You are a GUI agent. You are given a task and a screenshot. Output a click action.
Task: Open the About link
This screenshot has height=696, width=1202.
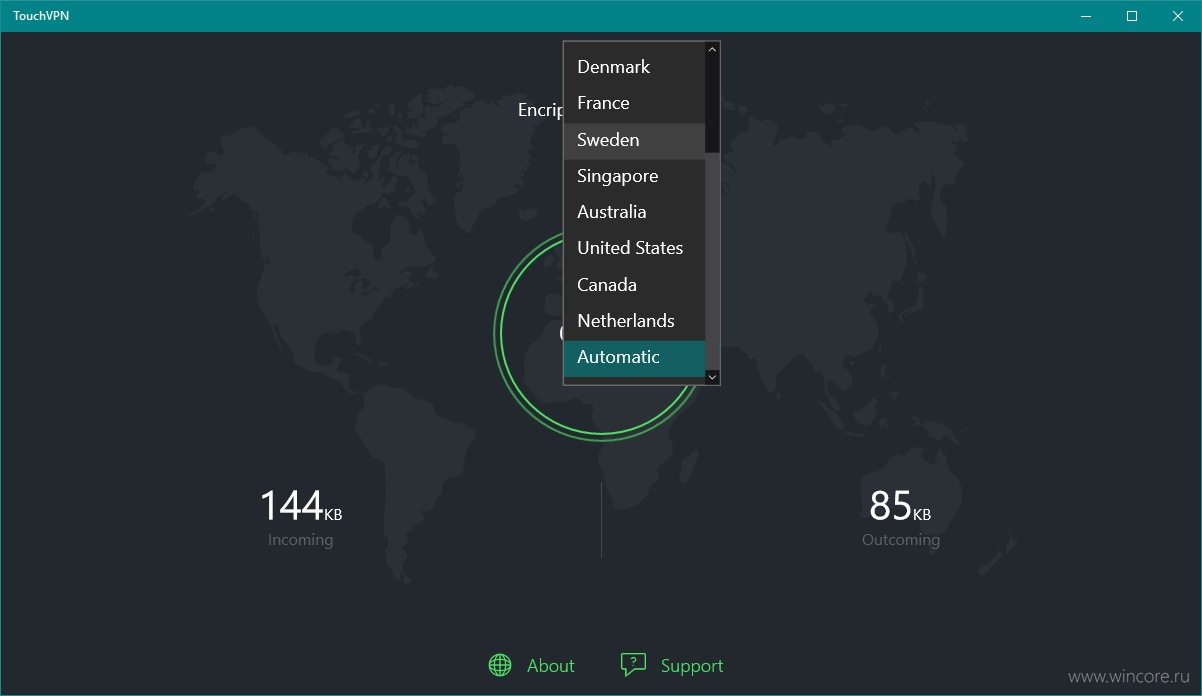pos(551,666)
